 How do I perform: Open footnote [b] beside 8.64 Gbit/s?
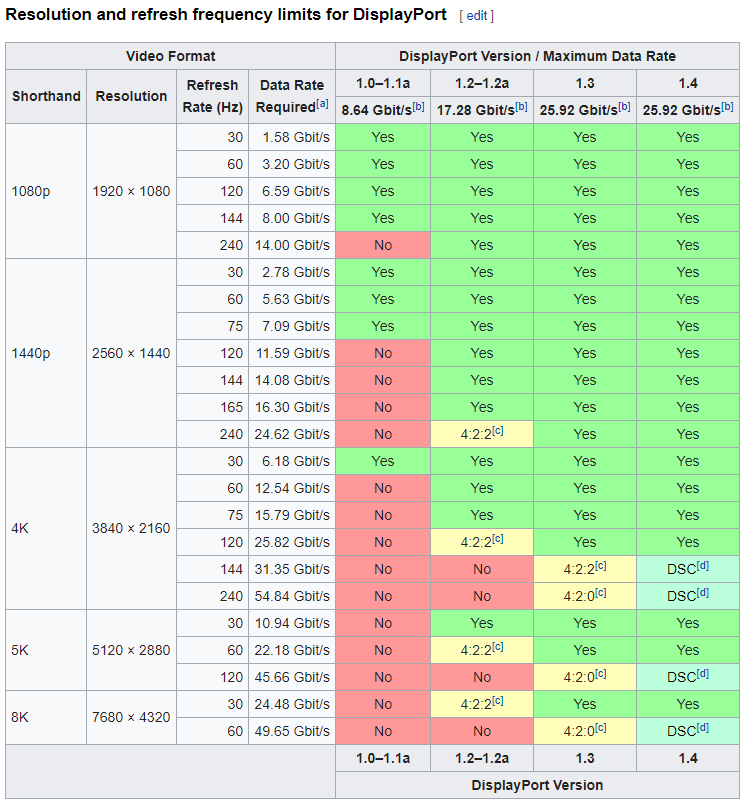[x=418, y=106]
